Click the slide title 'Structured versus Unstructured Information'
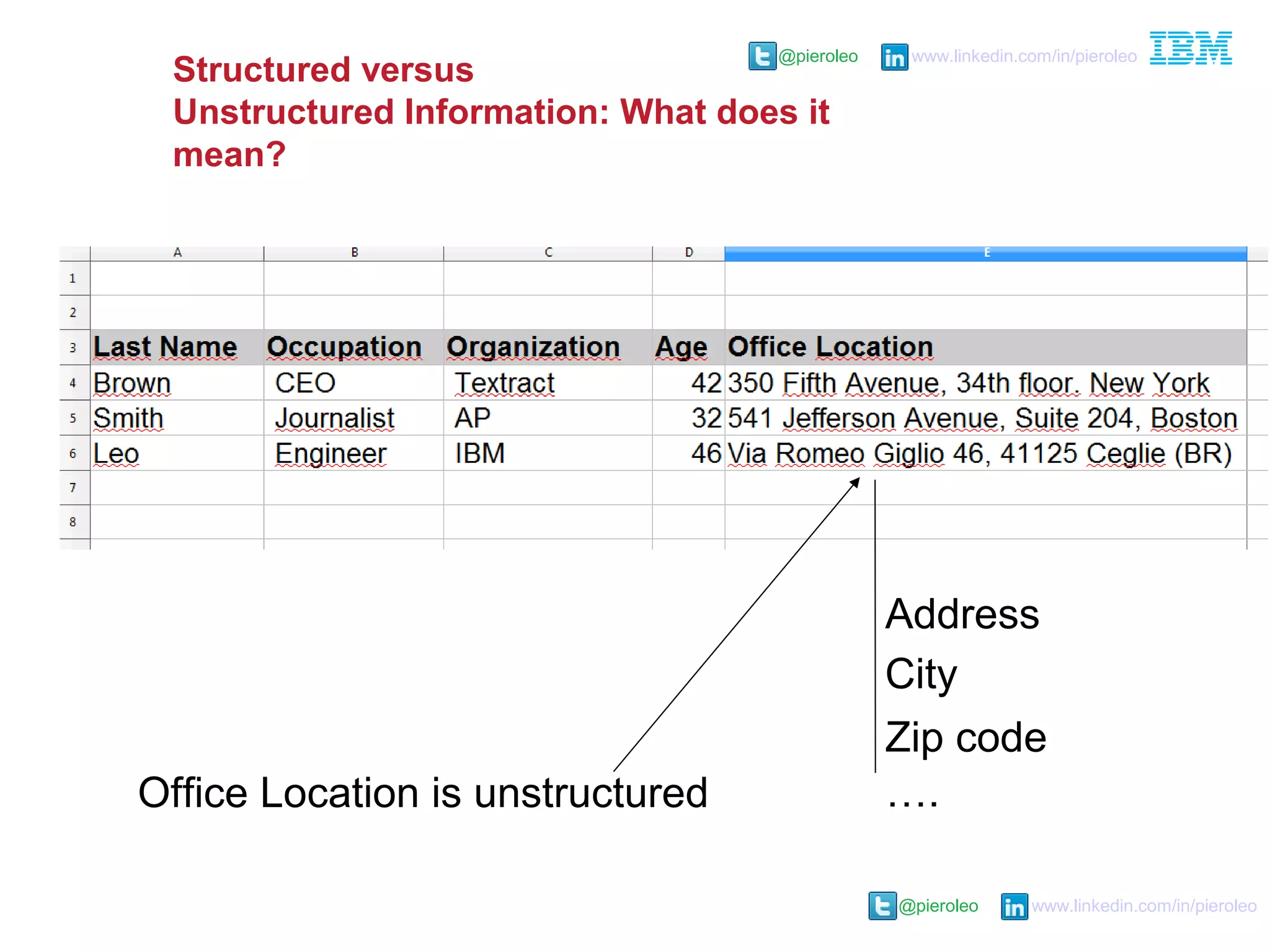This screenshot has height=952, width=1270. click(x=501, y=112)
